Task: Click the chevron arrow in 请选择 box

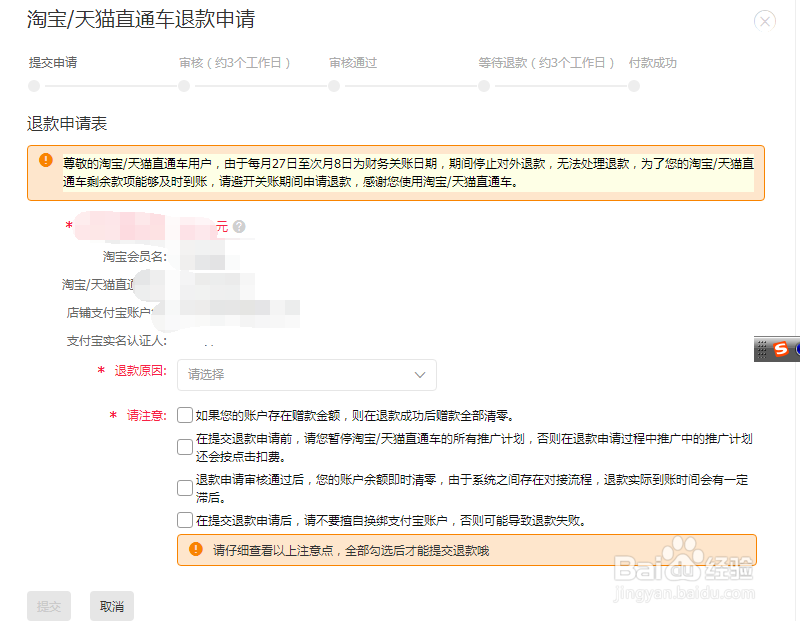Action: pyautogui.click(x=420, y=375)
